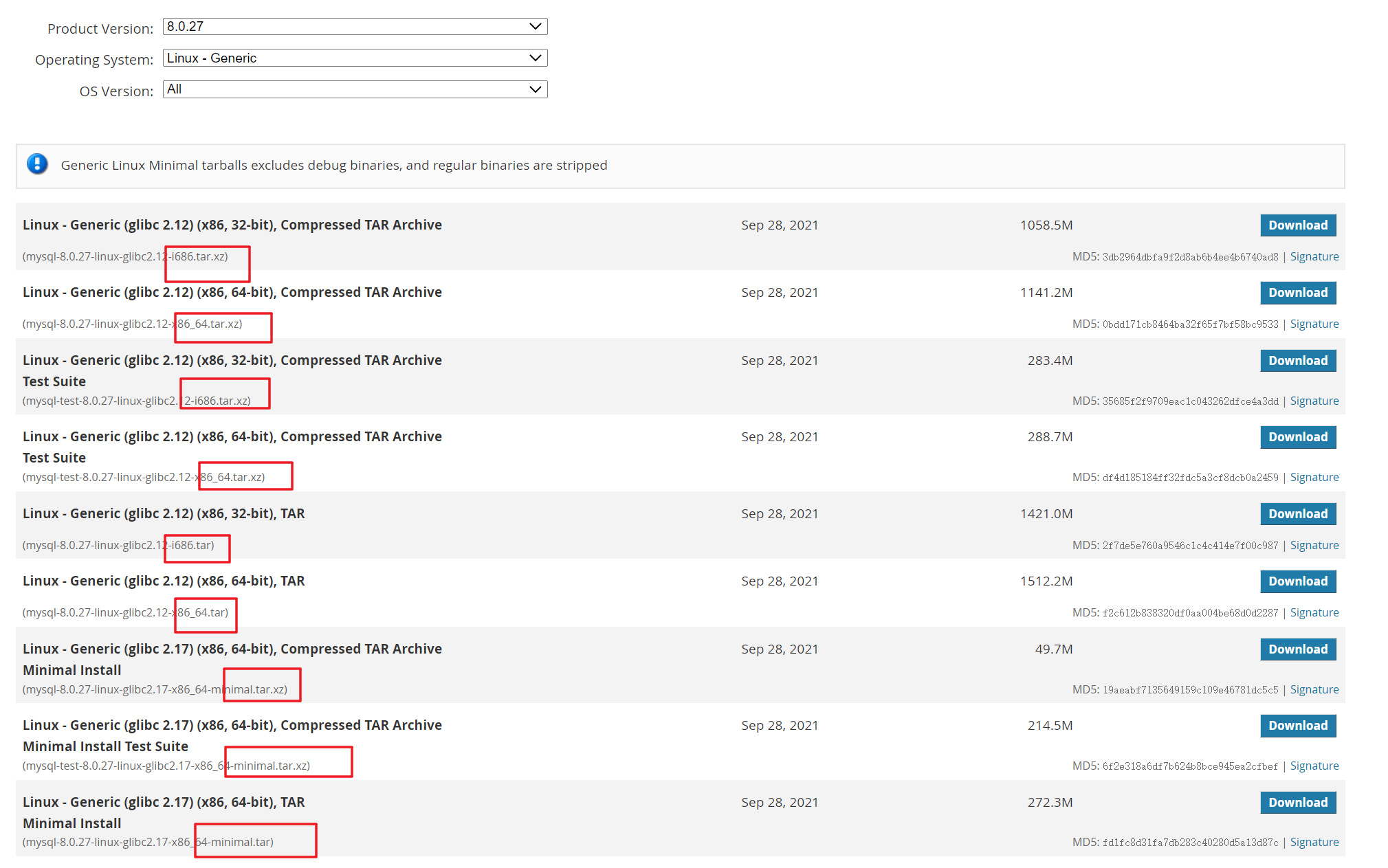Click the blue info exclamation icon
Screen dimensions: 1388x868
click(x=37, y=164)
